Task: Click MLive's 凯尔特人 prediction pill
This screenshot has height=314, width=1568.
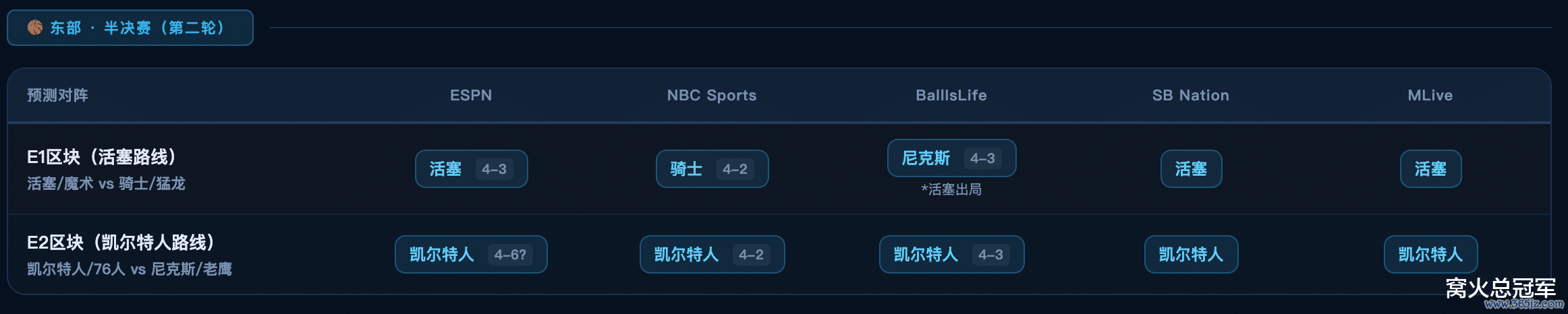Action: (x=1430, y=255)
